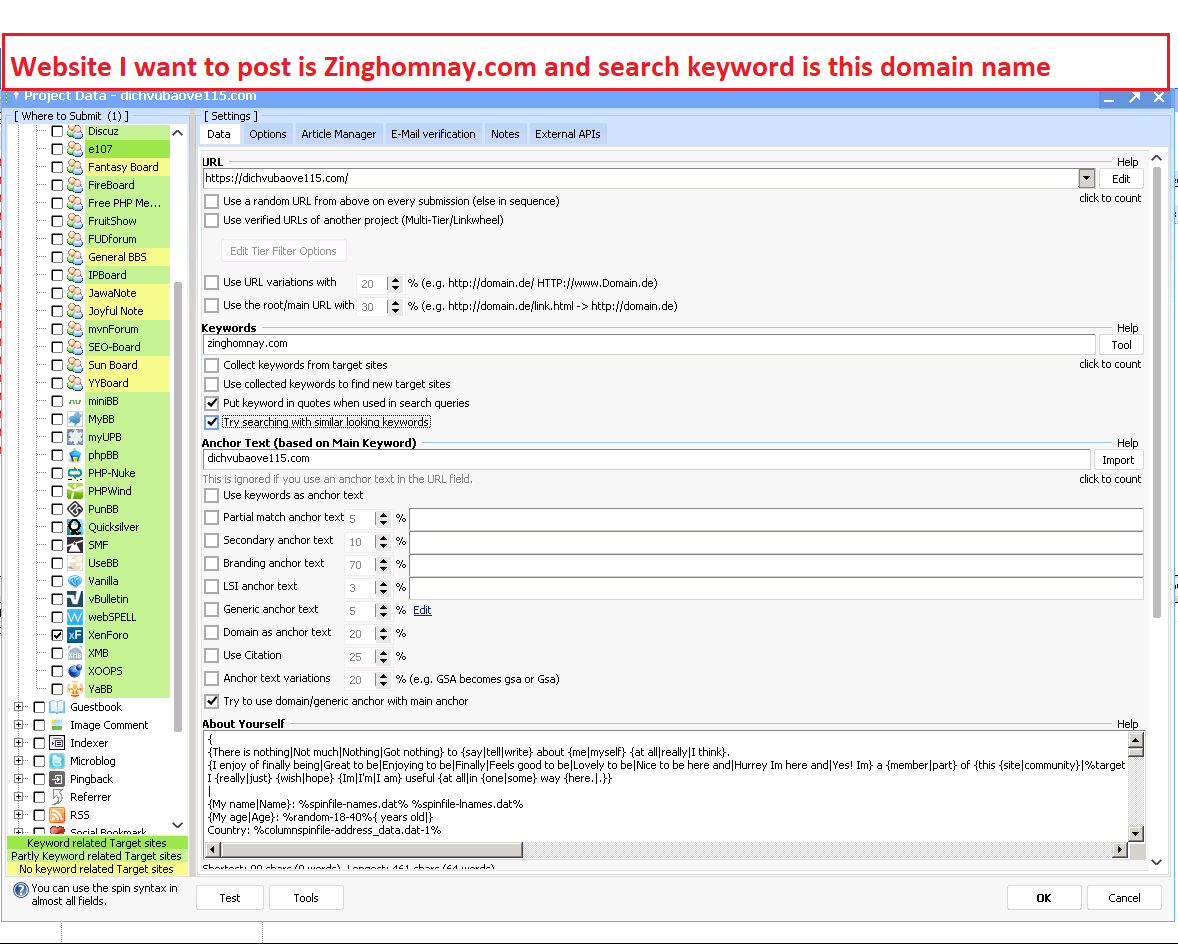Image resolution: width=1178 pixels, height=944 pixels.
Task: Expand the Microblog tree node
Action: pyautogui.click(x=19, y=761)
